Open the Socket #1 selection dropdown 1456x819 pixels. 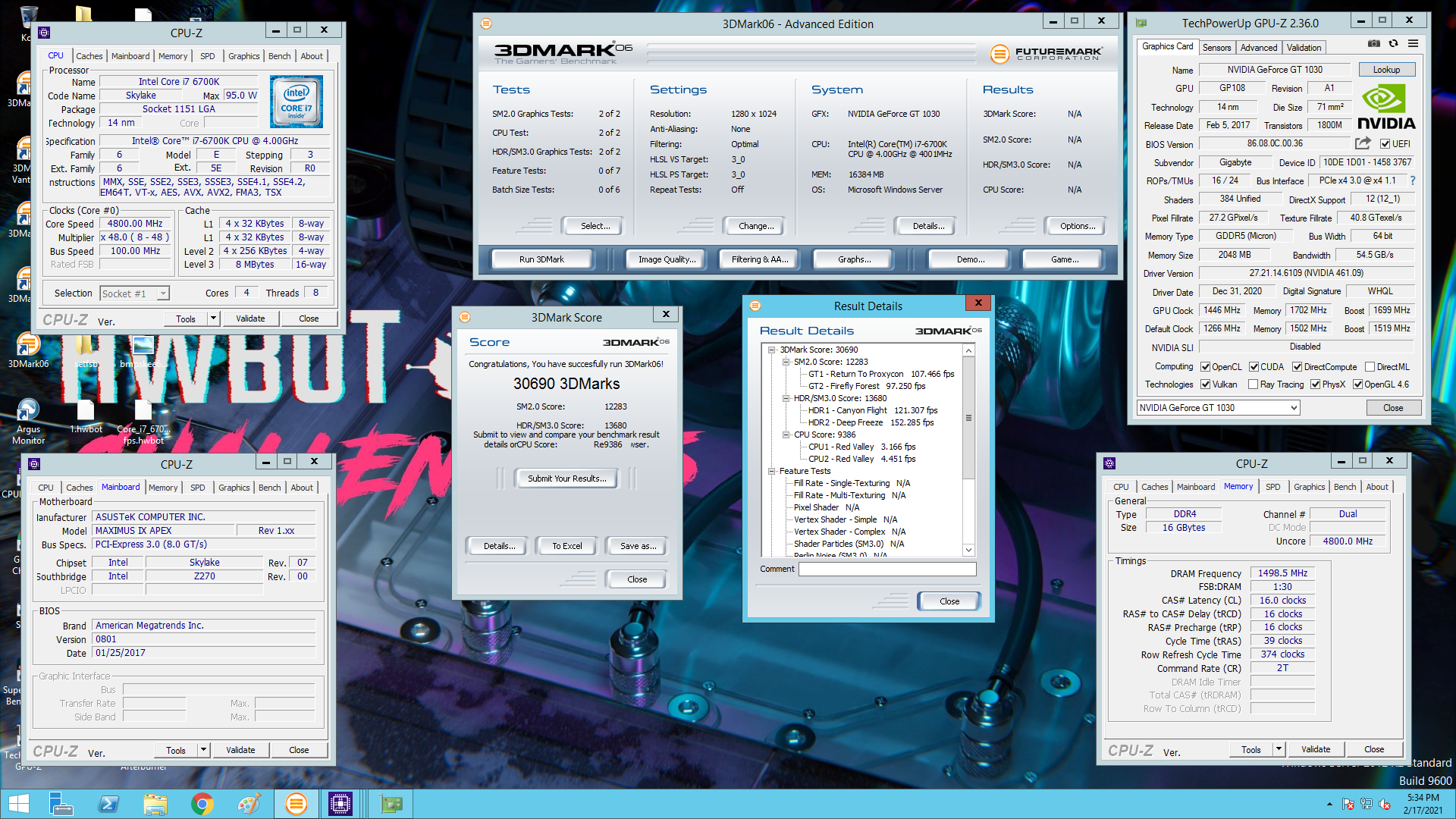point(135,293)
